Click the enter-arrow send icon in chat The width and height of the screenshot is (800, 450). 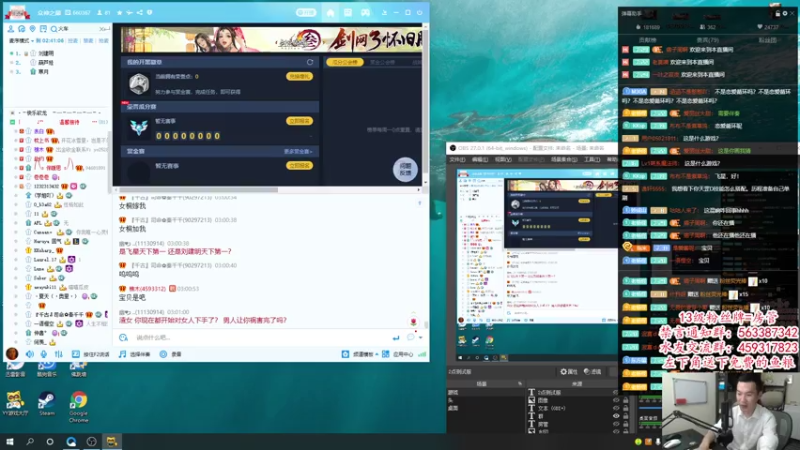click(395, 338)
